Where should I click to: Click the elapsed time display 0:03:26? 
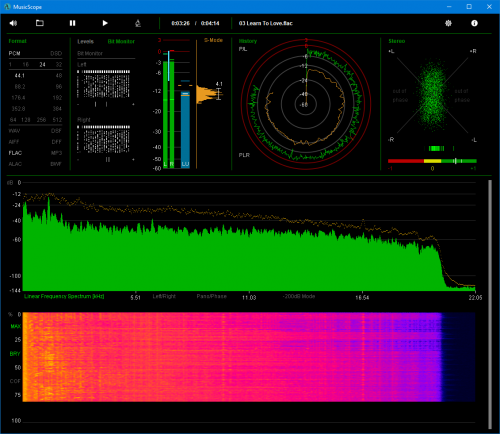[180, 23]
